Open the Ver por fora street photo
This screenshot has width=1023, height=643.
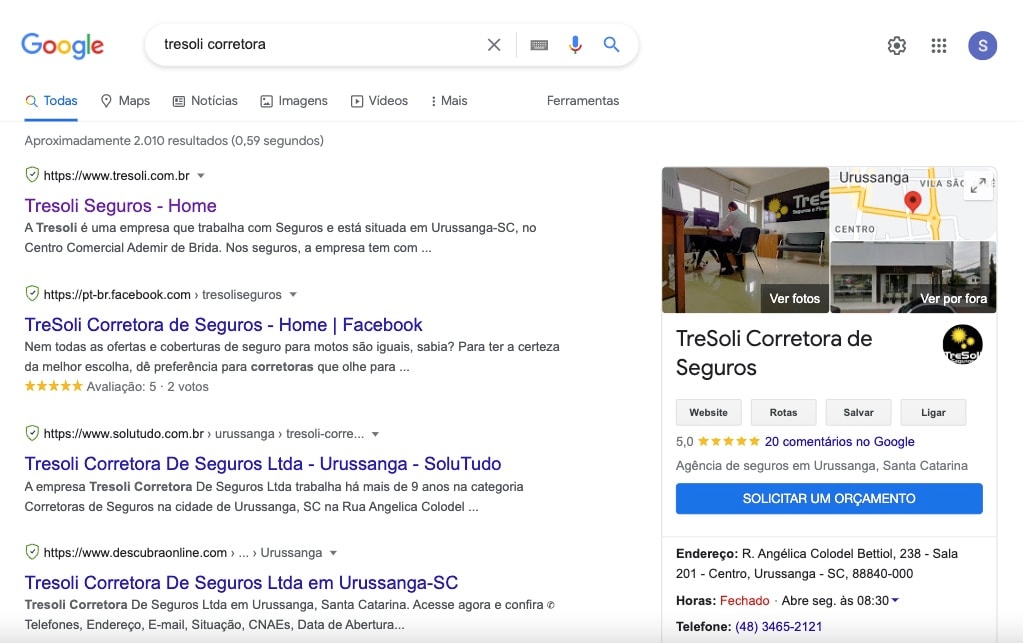coord(913,277)
